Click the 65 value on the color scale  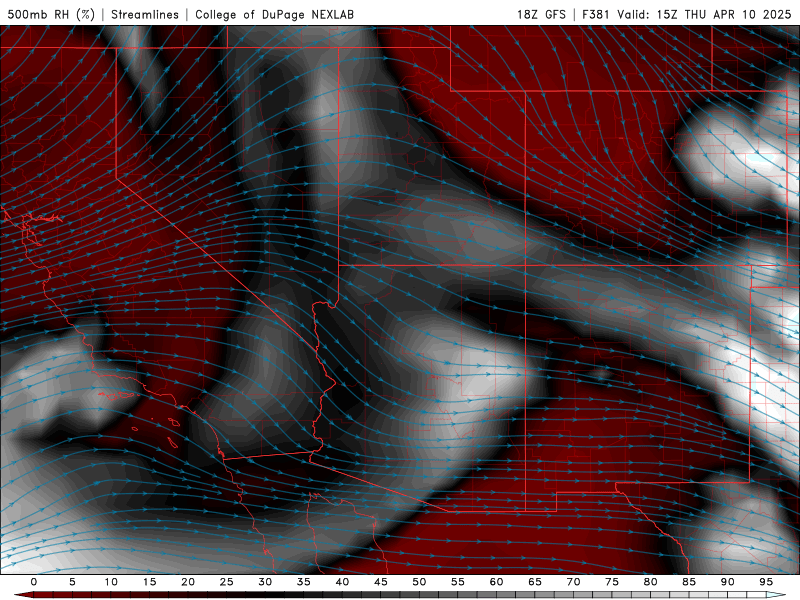[535, 582]
